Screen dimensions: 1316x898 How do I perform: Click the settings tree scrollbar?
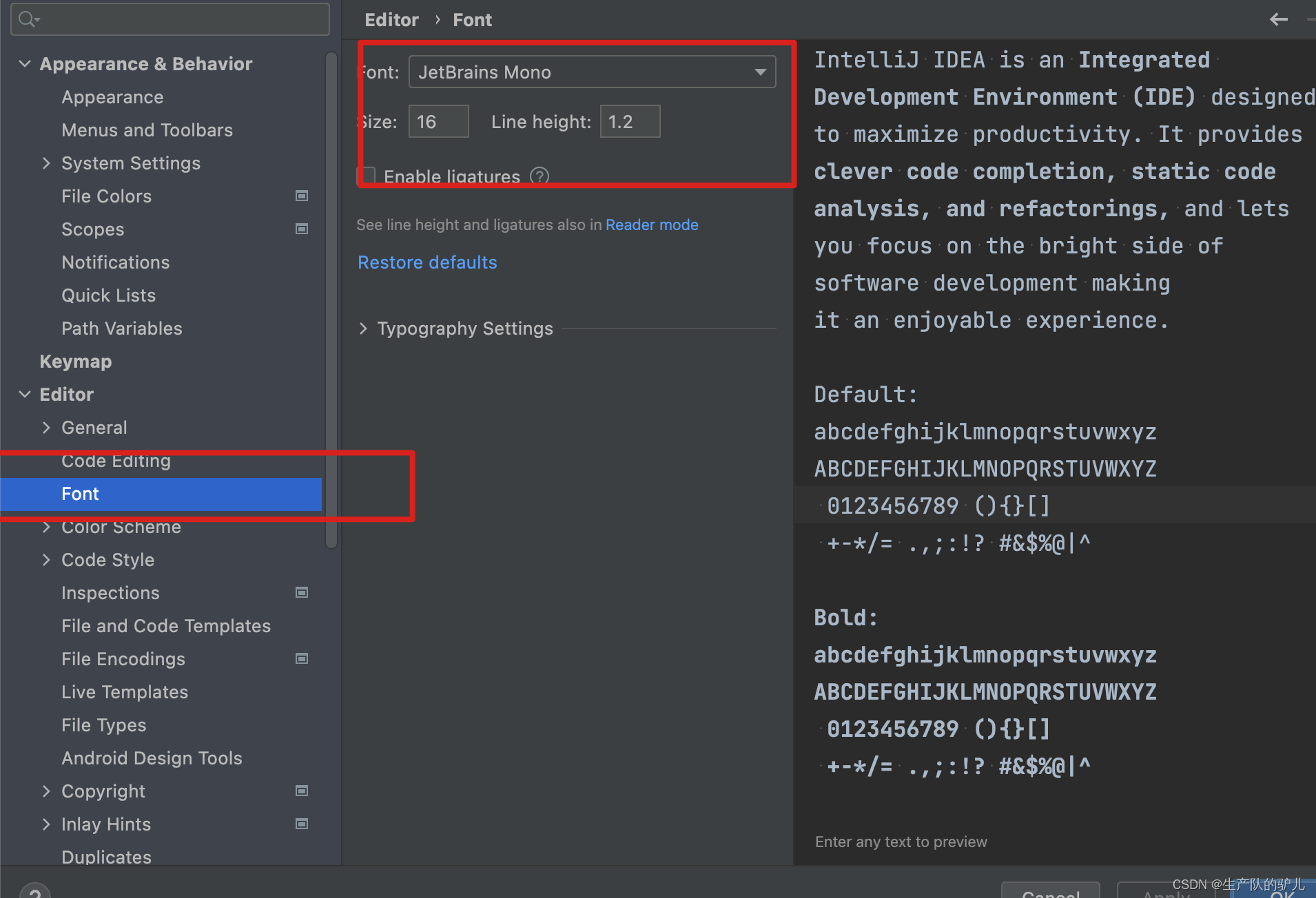pos(331,300)
